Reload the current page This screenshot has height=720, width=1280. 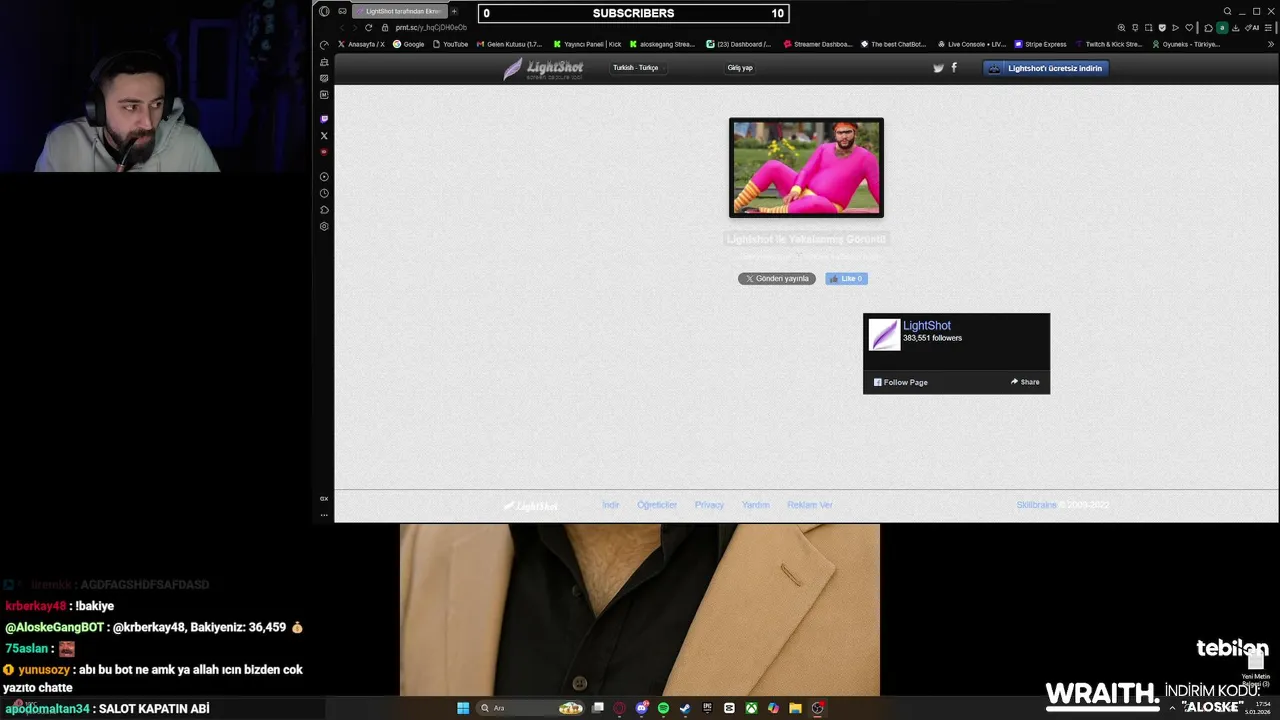(x=369, y=27)
